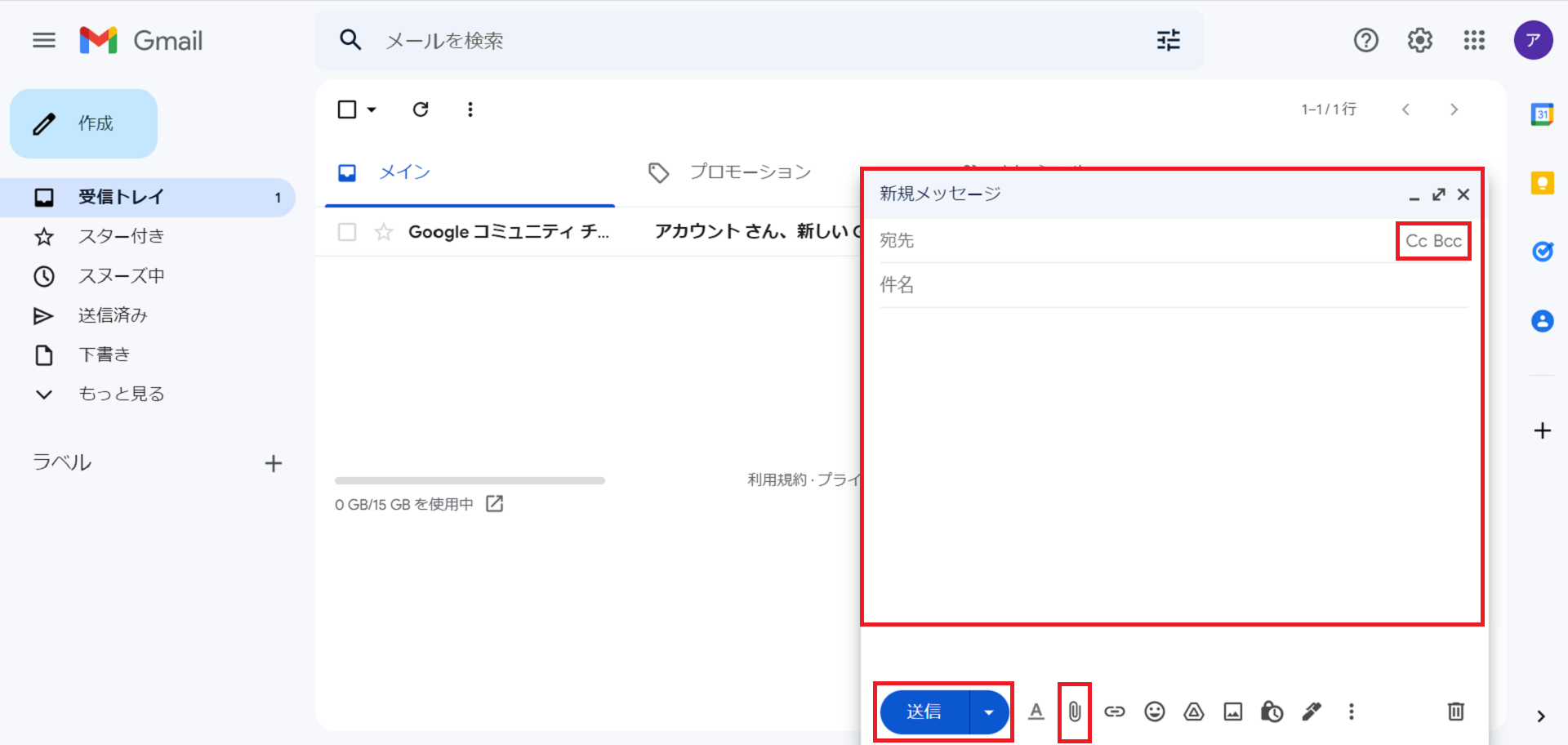1568x745 pixels.
Task: Discard draft with the trash icon
Action: 1455,712
